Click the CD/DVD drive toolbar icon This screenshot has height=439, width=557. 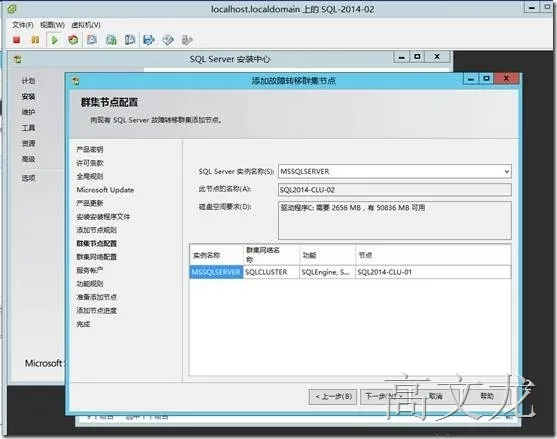168,40
